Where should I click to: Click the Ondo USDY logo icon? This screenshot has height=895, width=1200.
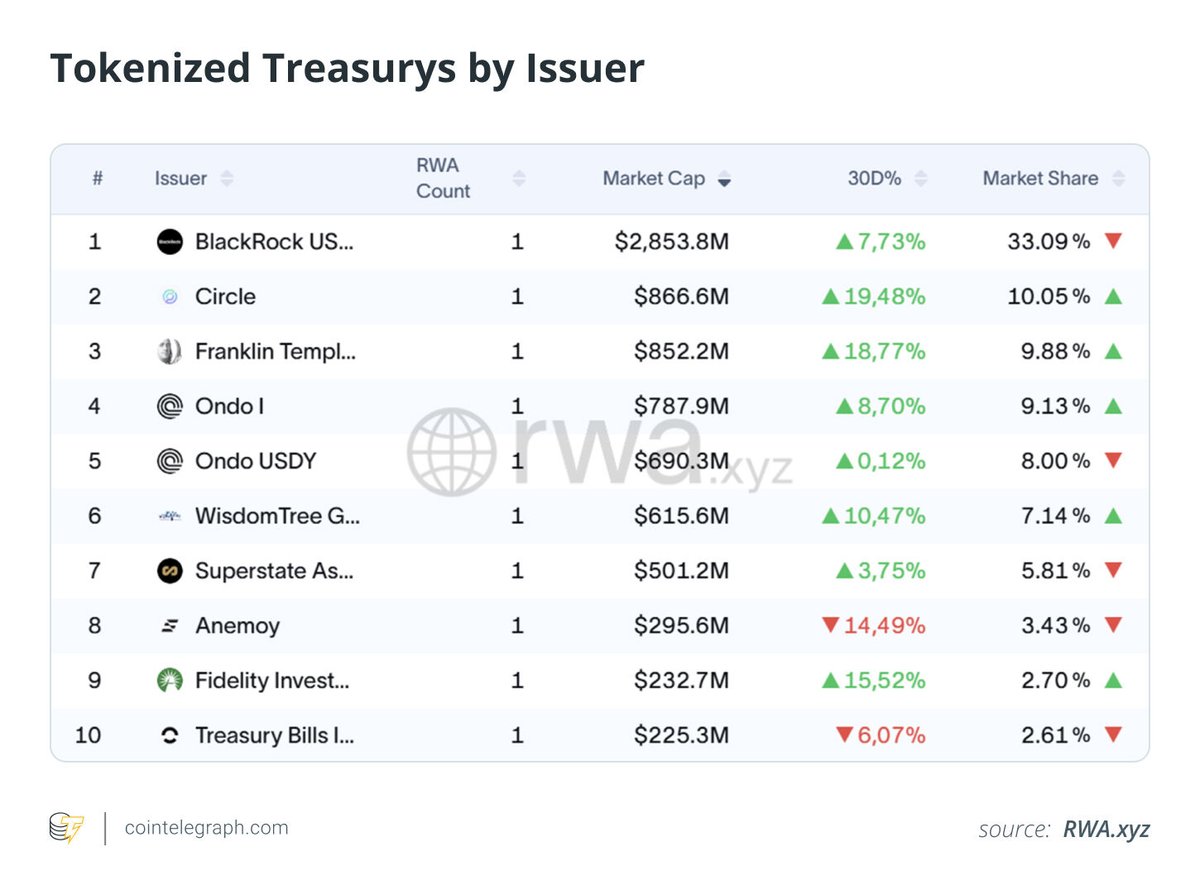[x=170, y=461]
